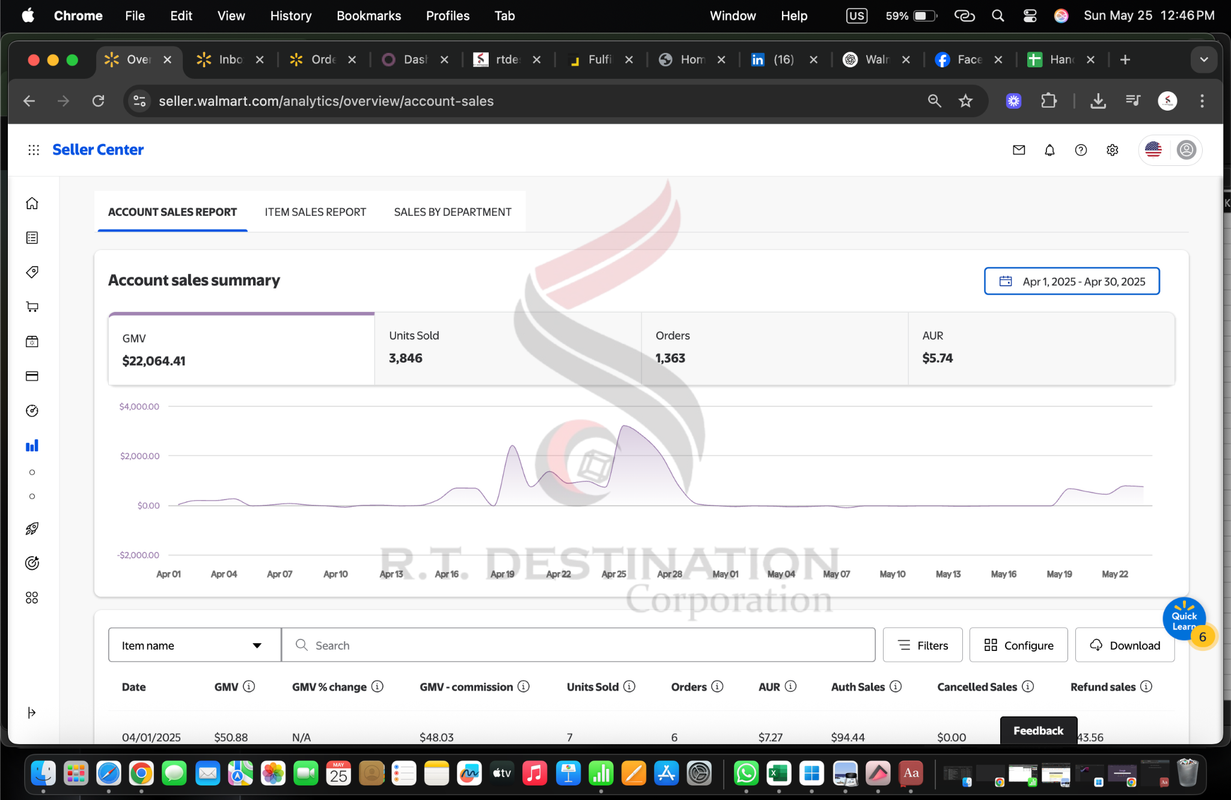Open the Profiles menu in menu bar
Viewport: 1231px width, 800px height.
click(x=448, y=15)
